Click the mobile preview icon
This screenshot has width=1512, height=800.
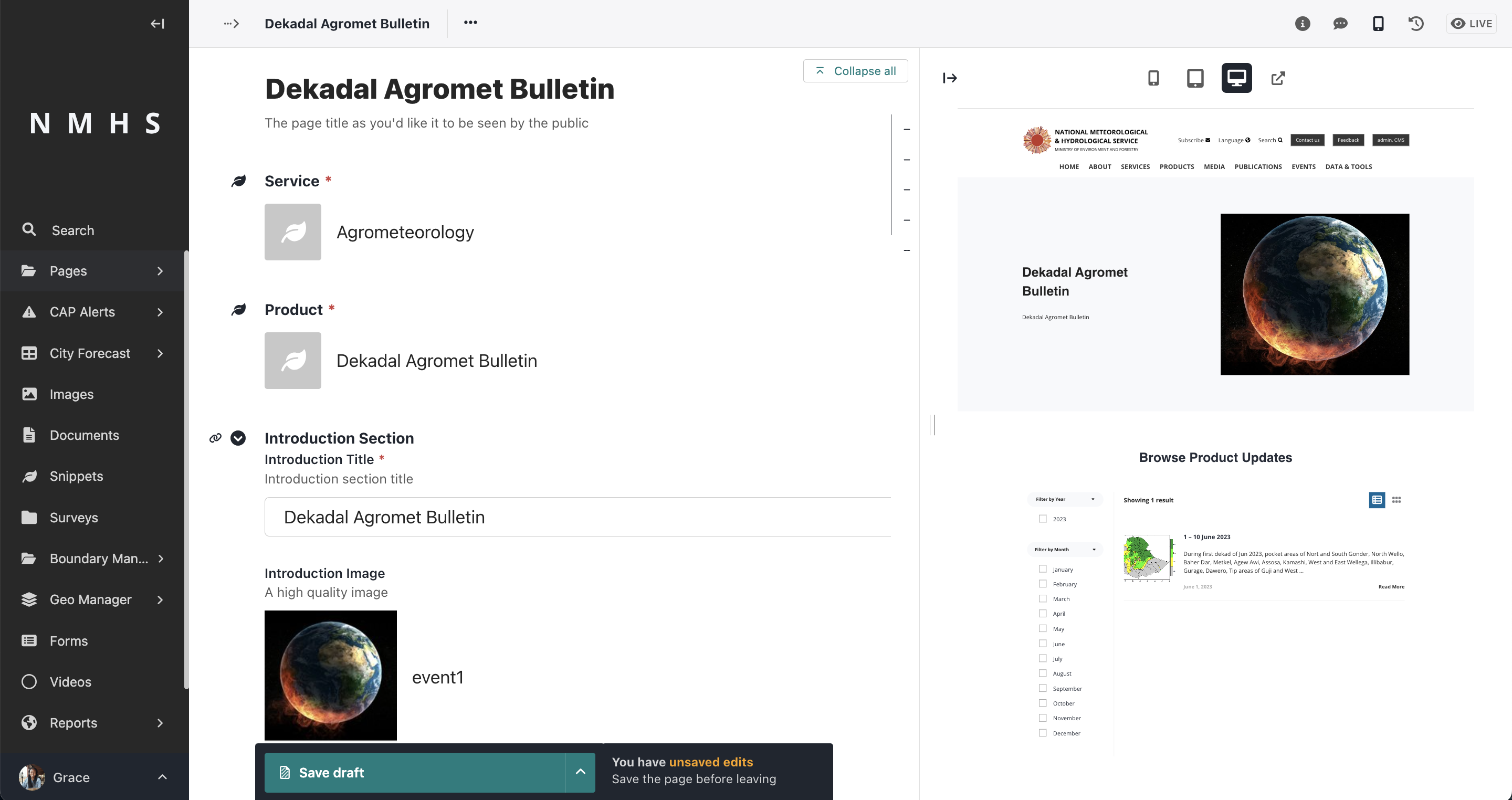pyautogui.click(x=1155, y=78)
